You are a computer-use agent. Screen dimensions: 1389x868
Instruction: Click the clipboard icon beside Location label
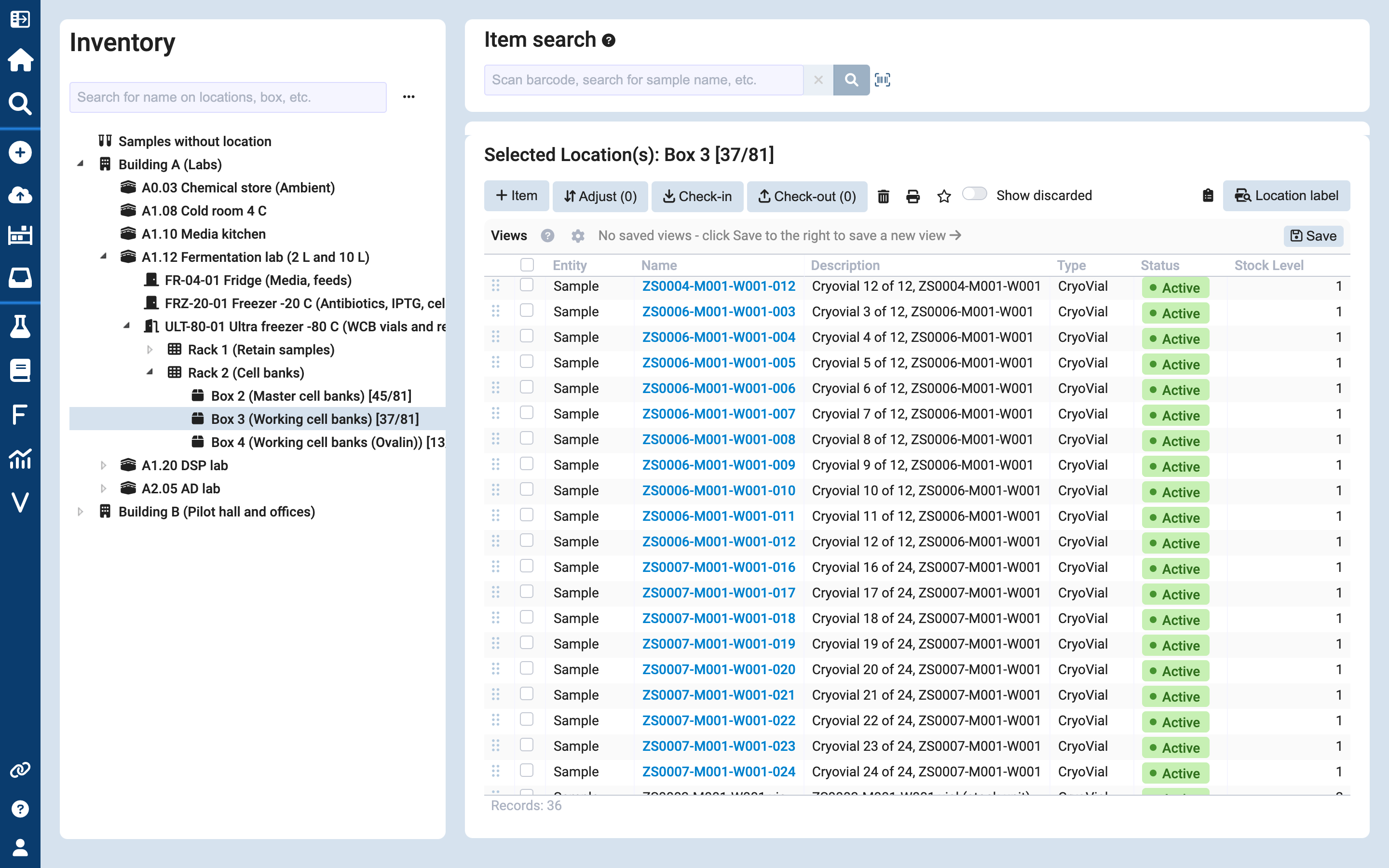1208,196
